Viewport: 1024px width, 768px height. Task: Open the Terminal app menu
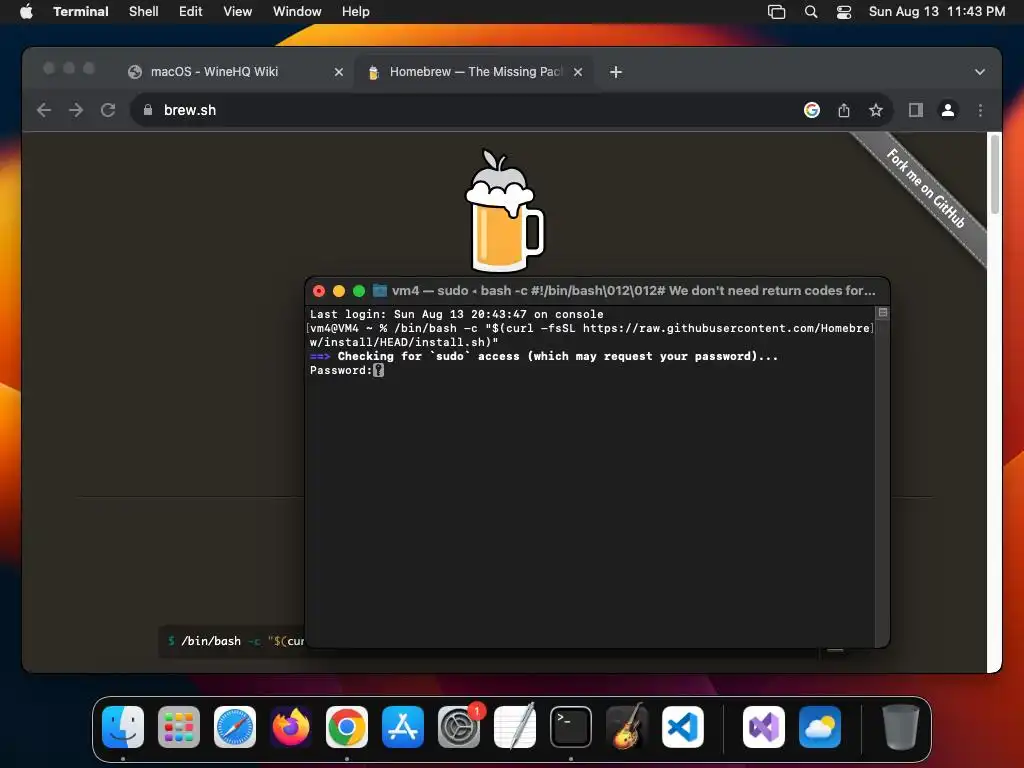81,11
